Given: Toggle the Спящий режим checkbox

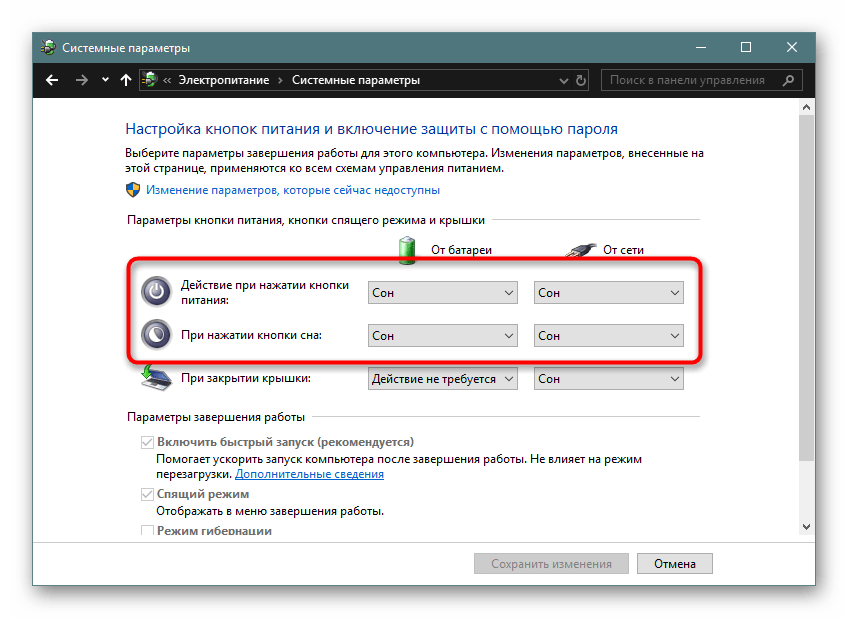Looking at the screenshot, I should click(148, 494).
